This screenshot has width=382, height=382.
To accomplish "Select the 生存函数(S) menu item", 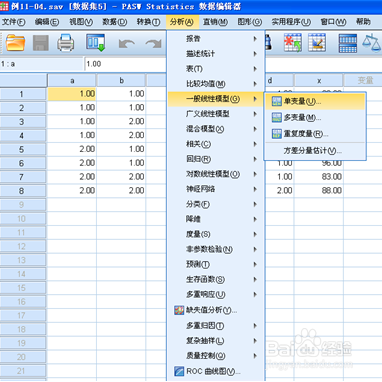I will [x=215, y=279].
